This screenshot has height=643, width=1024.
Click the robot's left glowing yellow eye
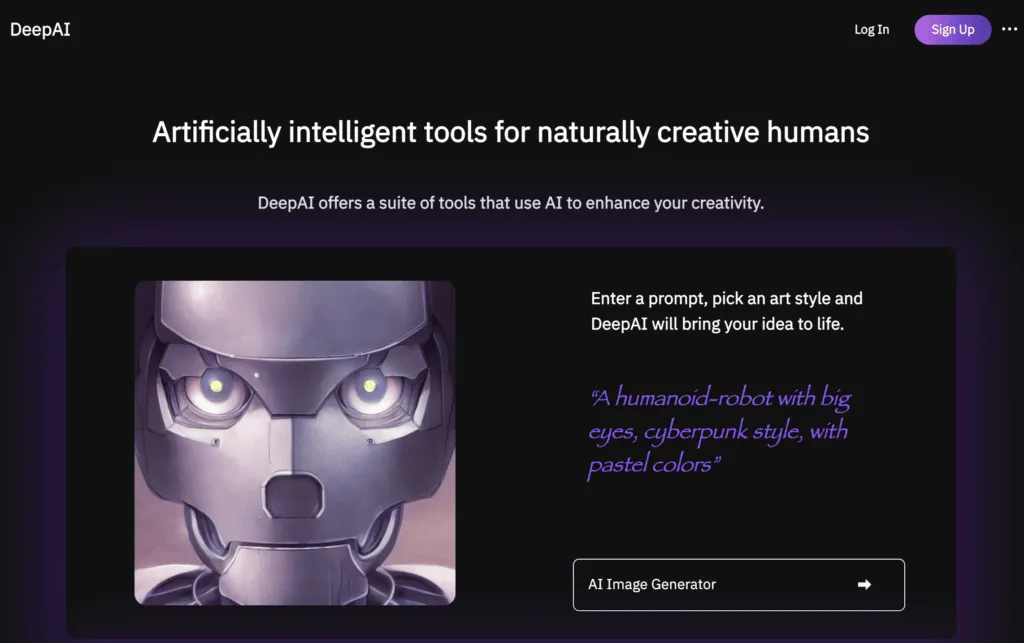[x=216, y=386]
